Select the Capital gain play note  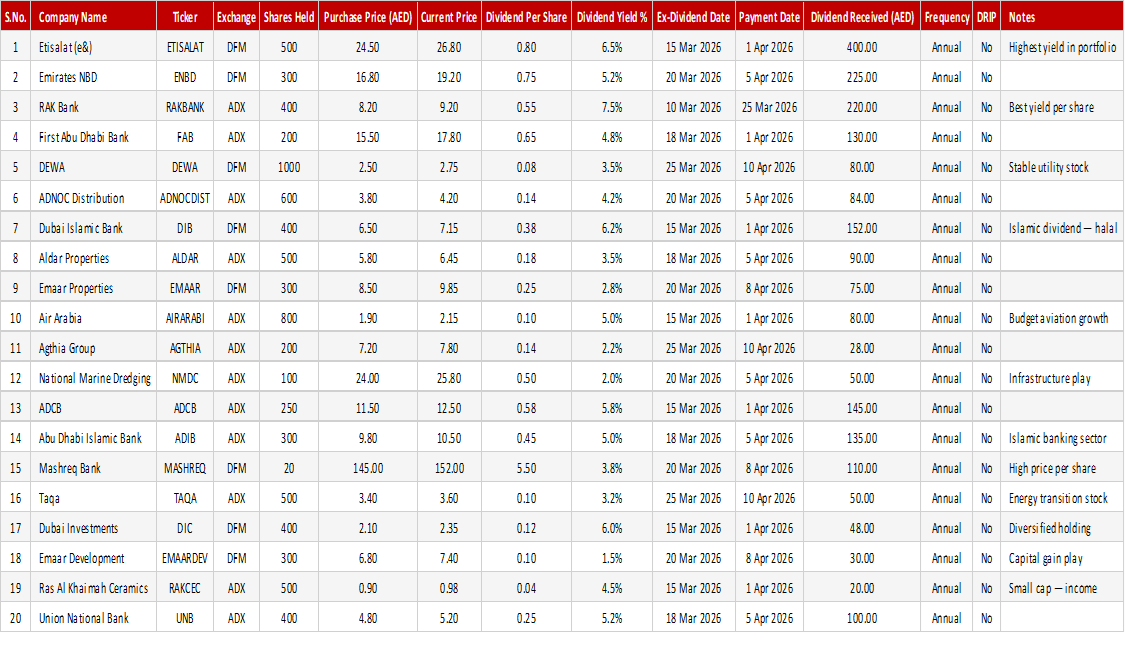pos(1062,558)
